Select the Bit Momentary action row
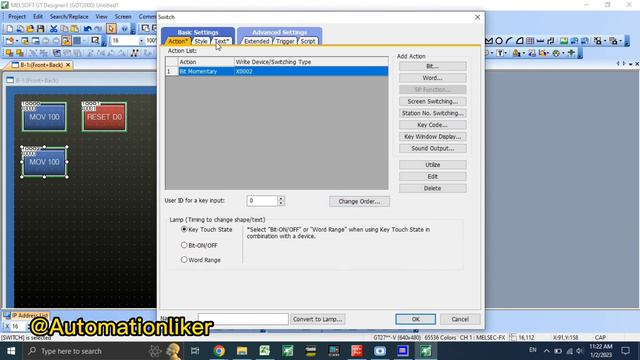 point(277,71)
